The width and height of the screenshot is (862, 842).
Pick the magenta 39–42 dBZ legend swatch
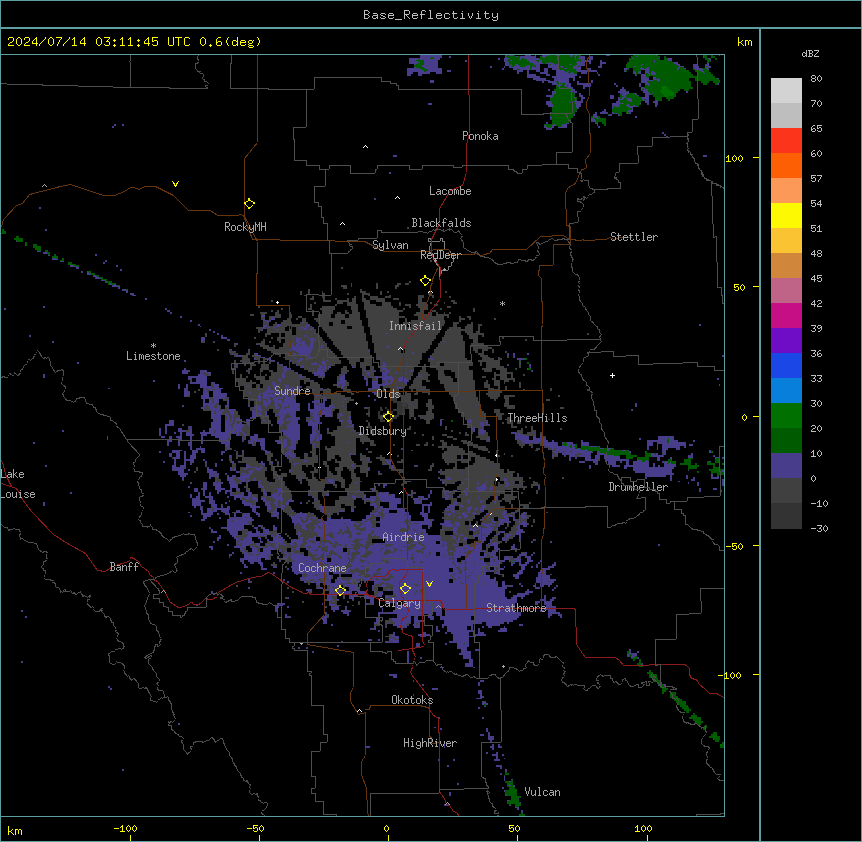point(786,315)
